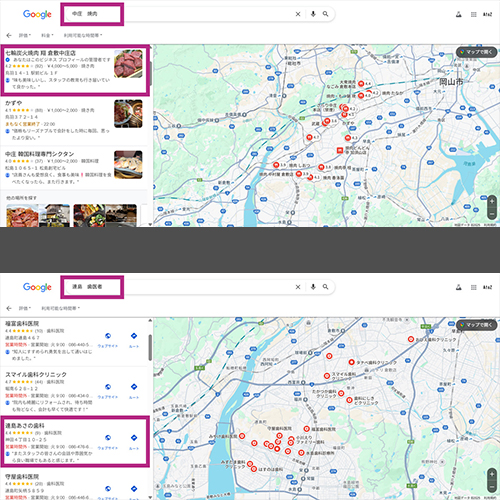Open the 連島あさの歯科 listing title
The height and width of the screenshot is (500, 500).
tap(25, 426)
